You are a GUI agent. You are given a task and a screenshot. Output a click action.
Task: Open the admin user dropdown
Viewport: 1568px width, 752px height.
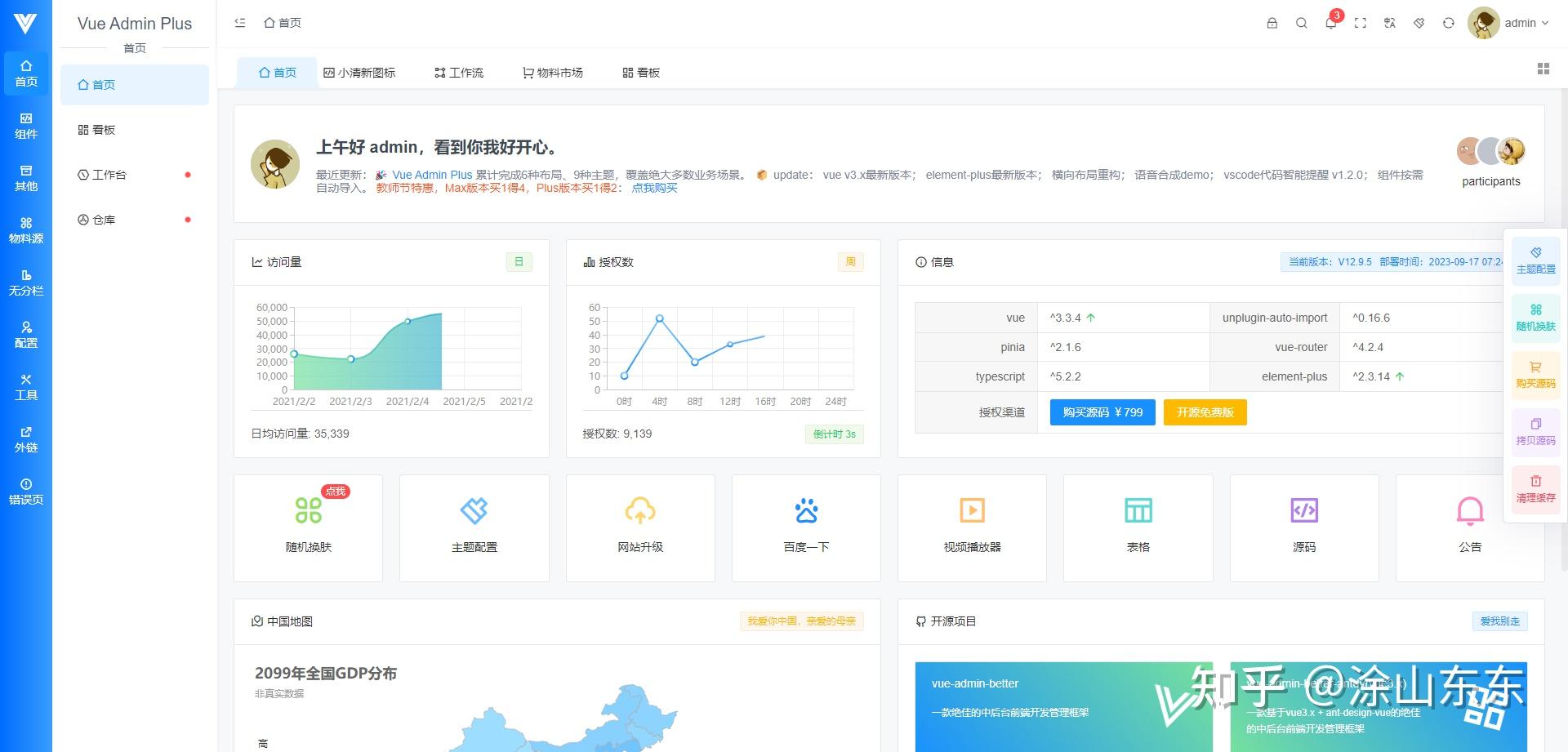[x=1508, y=23]
